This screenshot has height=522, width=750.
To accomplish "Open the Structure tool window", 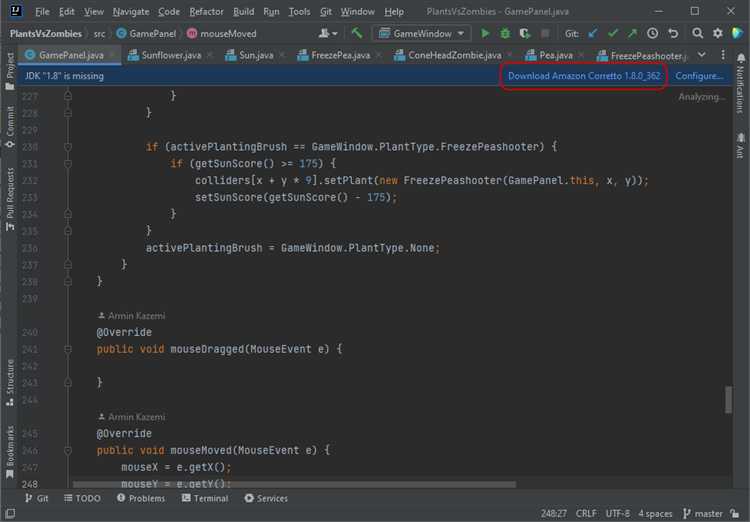I will coord(10,383).
